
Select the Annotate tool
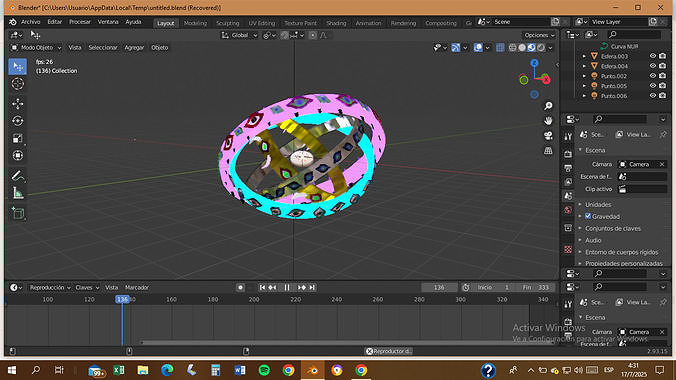pos(18,176)
